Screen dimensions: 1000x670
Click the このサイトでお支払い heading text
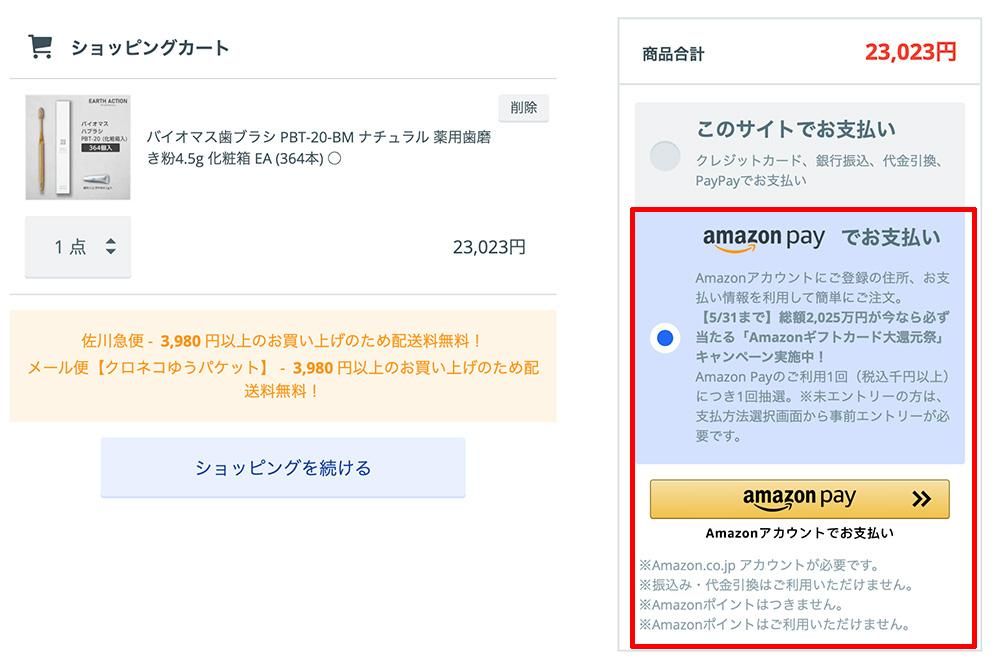pos(795,129)
